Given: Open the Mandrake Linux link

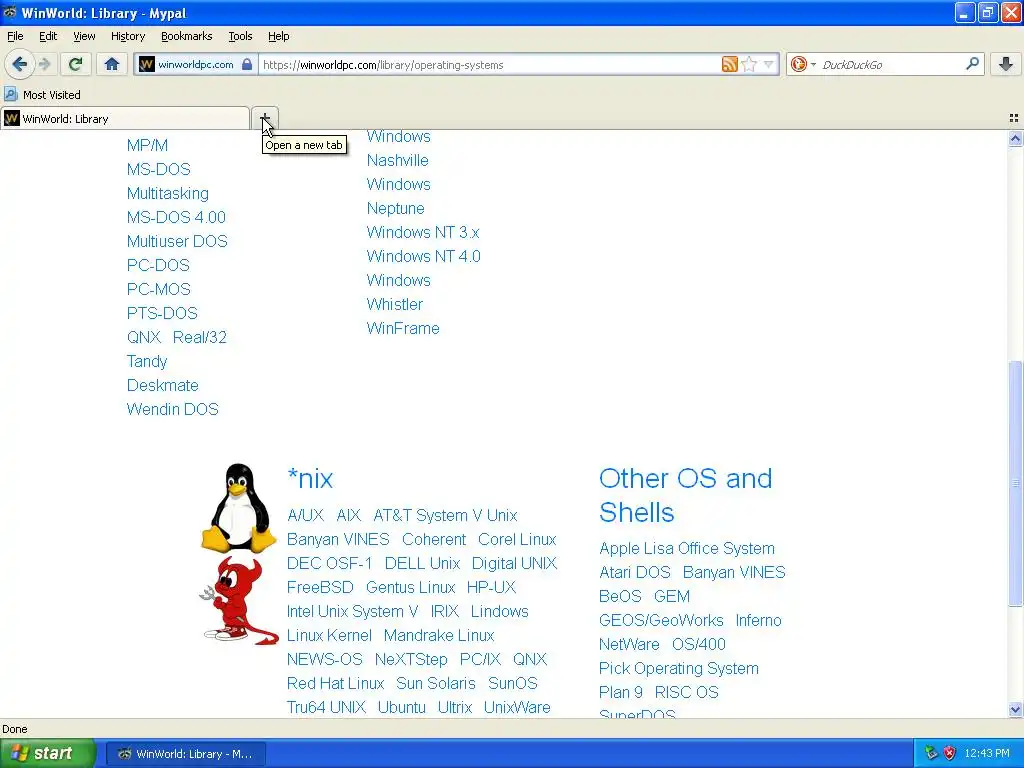Looking at the screenshot, I should pos(439,635).
